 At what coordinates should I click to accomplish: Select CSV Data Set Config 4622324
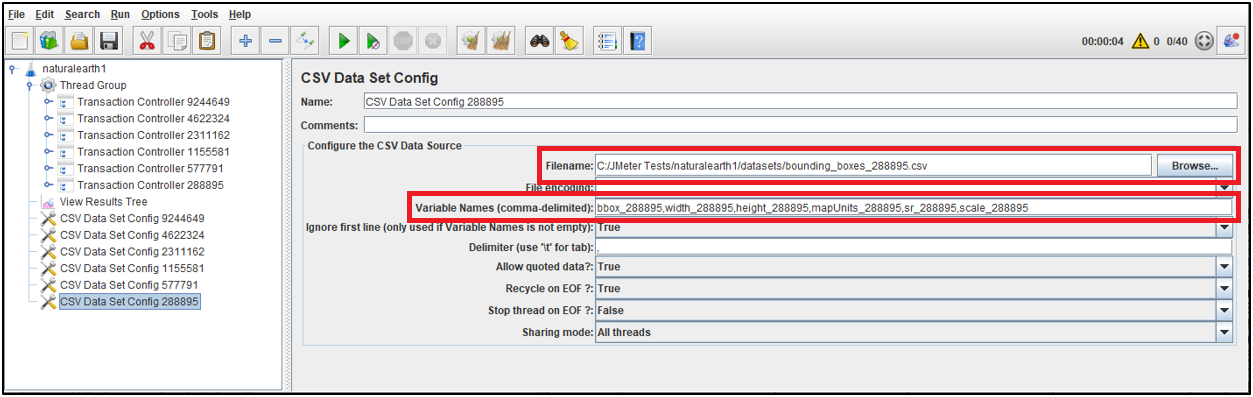pos(132,235)
